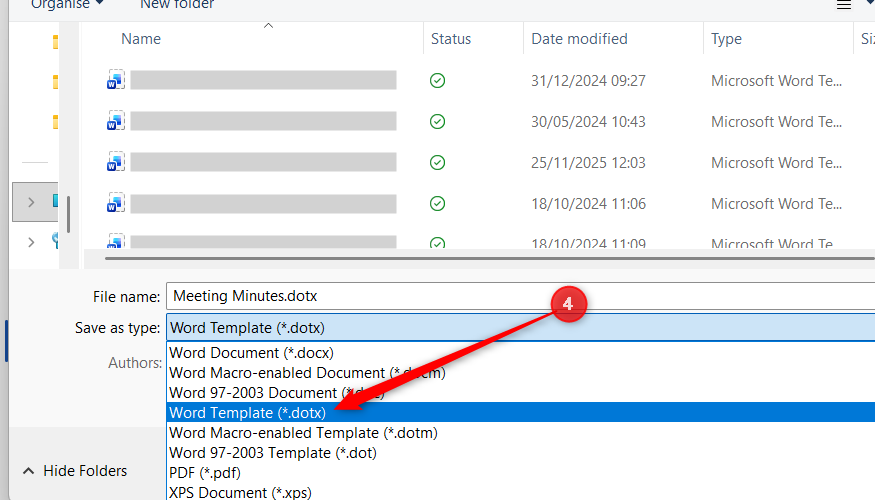Viewport: 875px width, 500px height.
Task: Click the sync status icon for 31/12/2024 file
Action: tap(438, 80)
